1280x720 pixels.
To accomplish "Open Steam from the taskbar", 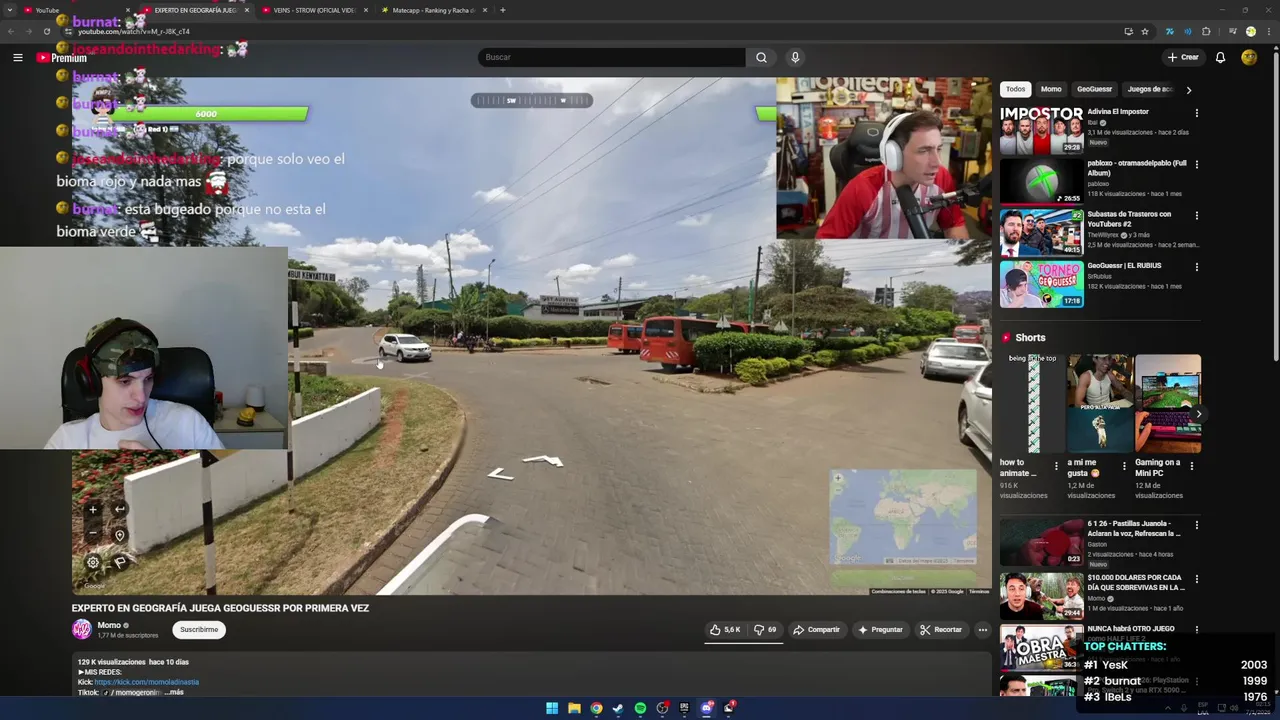I will (618, 708).
